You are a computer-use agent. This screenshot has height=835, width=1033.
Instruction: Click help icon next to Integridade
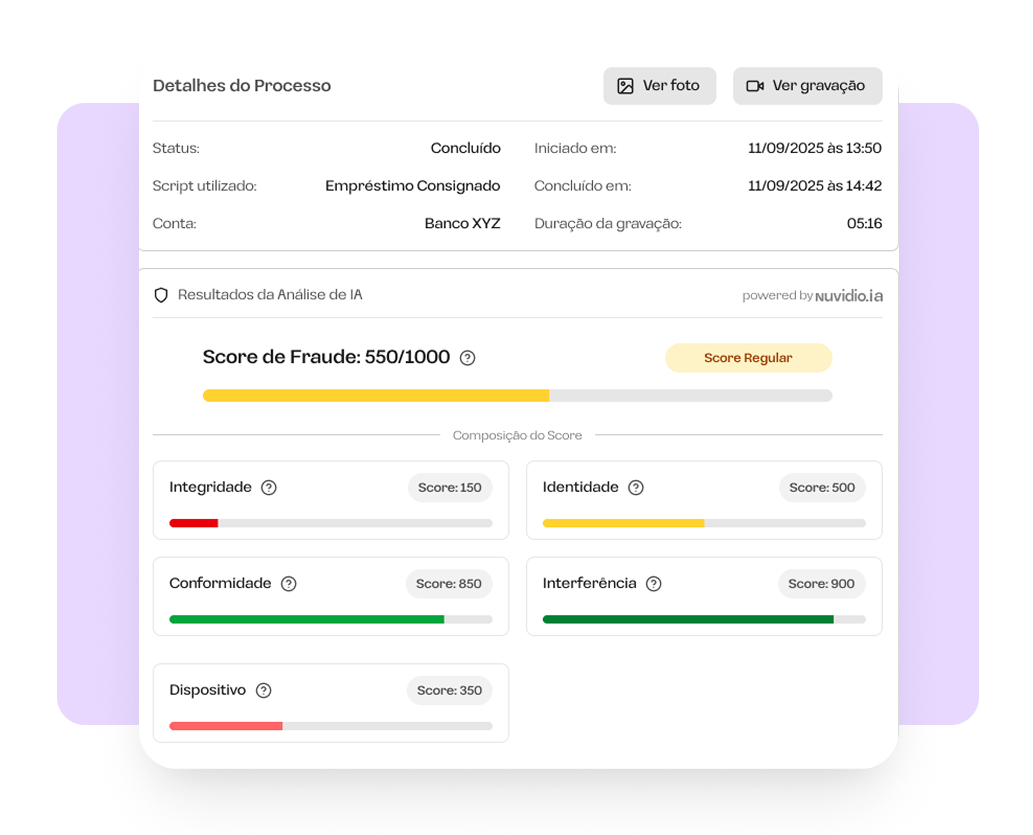269,488
